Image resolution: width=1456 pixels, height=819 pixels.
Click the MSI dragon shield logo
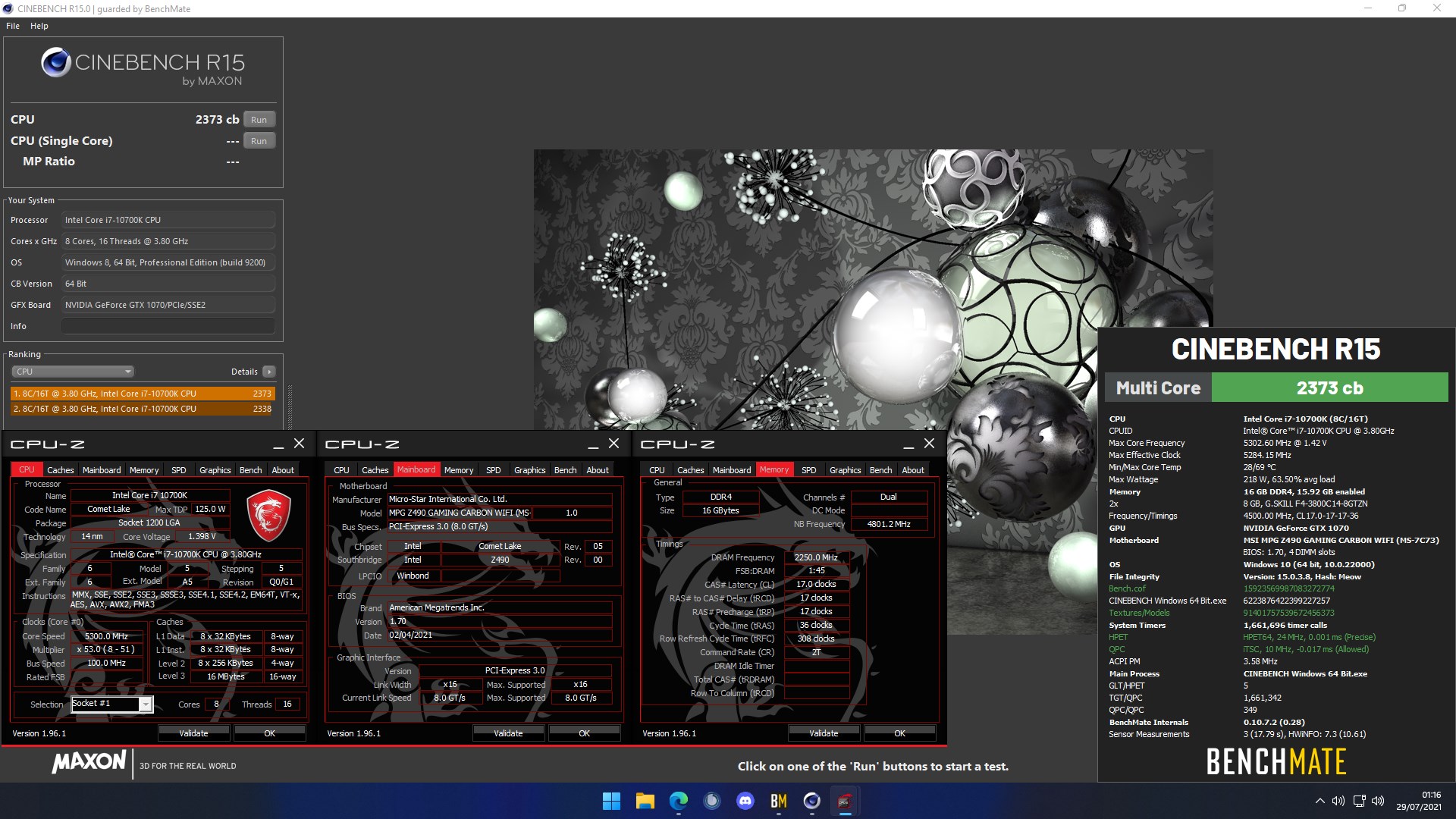point(268,515)
